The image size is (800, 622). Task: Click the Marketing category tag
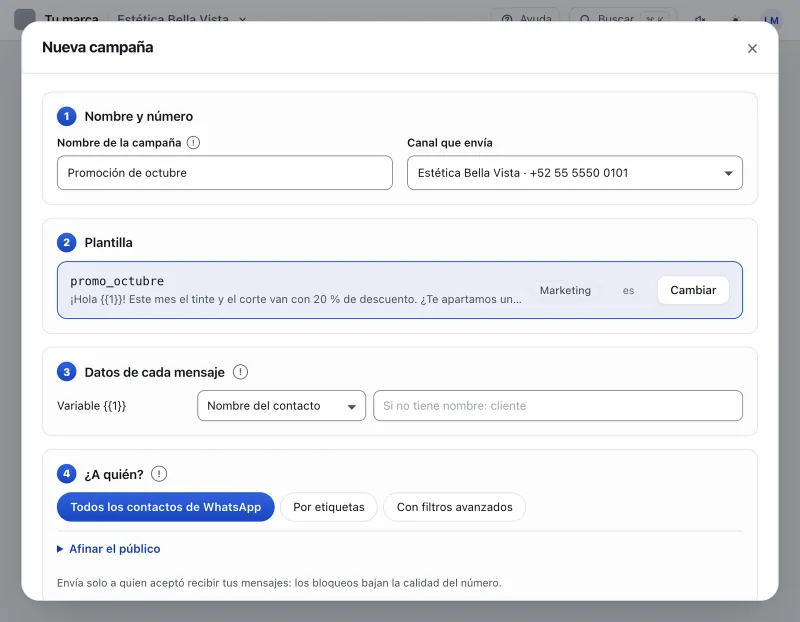(565, 290)
